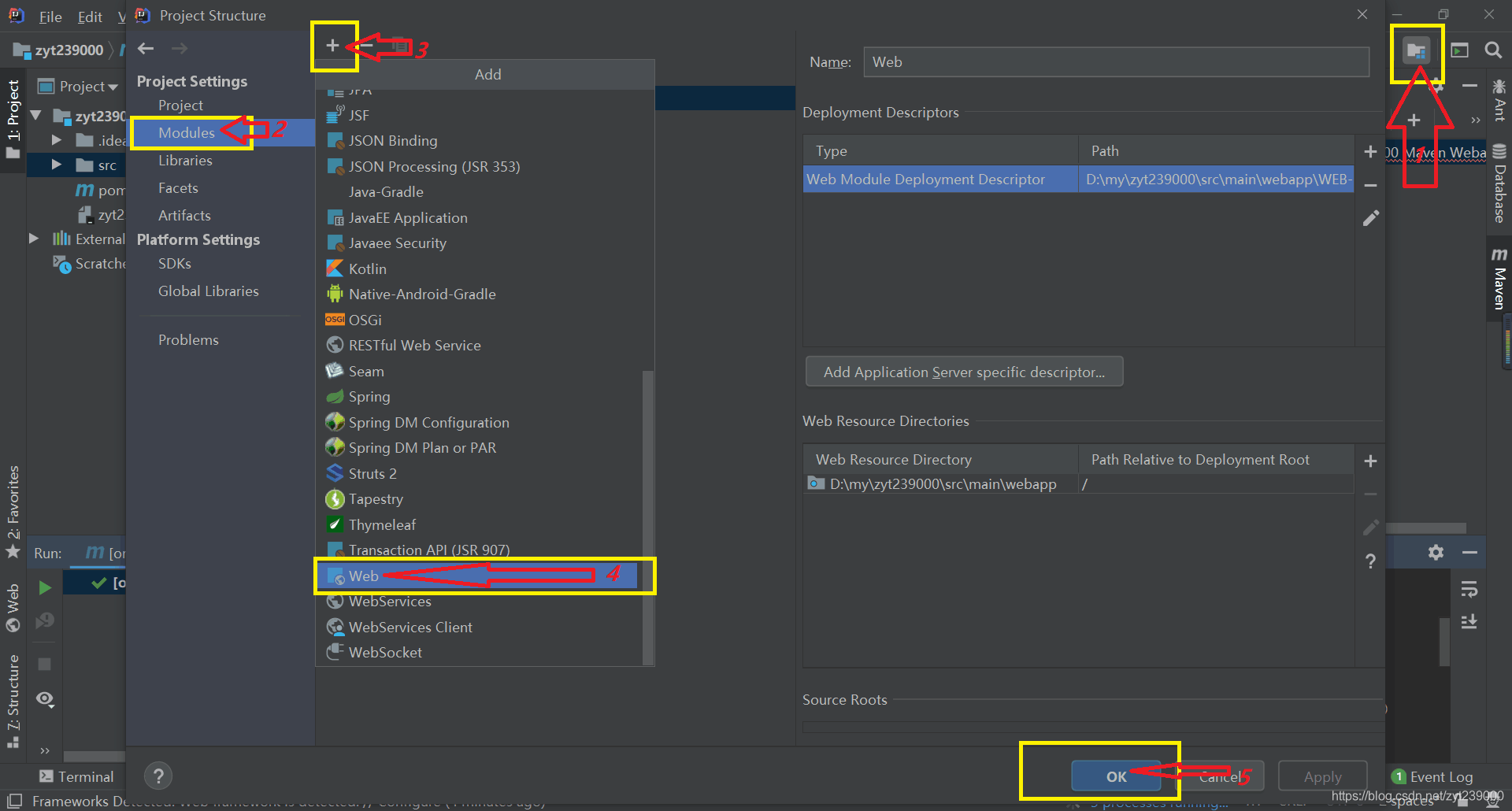Choose JavaEE Application entry
Image resolution: width=1512 pixels, height=811 pixels.
pyautogui.click(x=479, y=217)
